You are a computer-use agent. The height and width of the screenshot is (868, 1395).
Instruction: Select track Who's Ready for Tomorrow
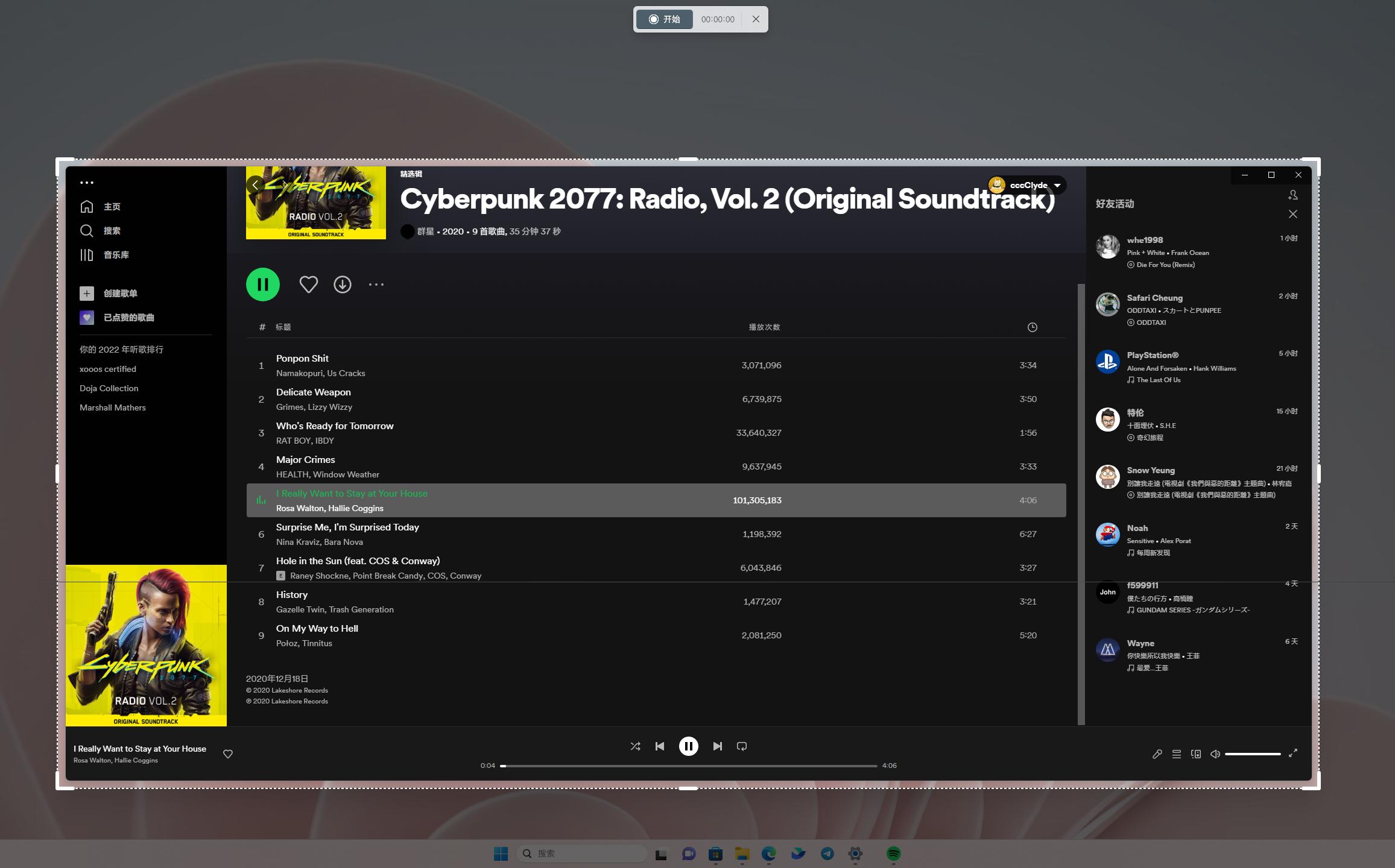[x=656, y=433]
